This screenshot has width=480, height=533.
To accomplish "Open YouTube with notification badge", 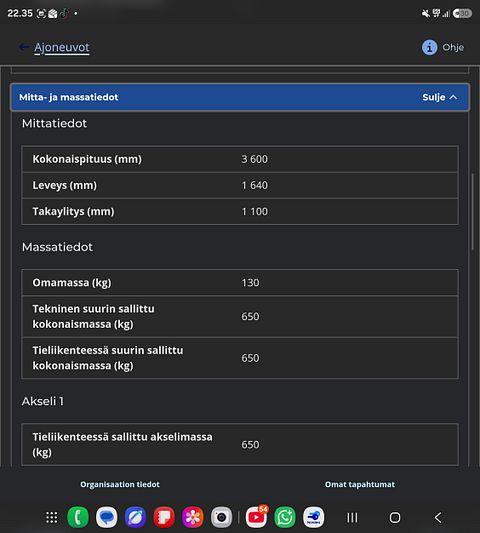I will pyautogui.click(x=256, y=517).
